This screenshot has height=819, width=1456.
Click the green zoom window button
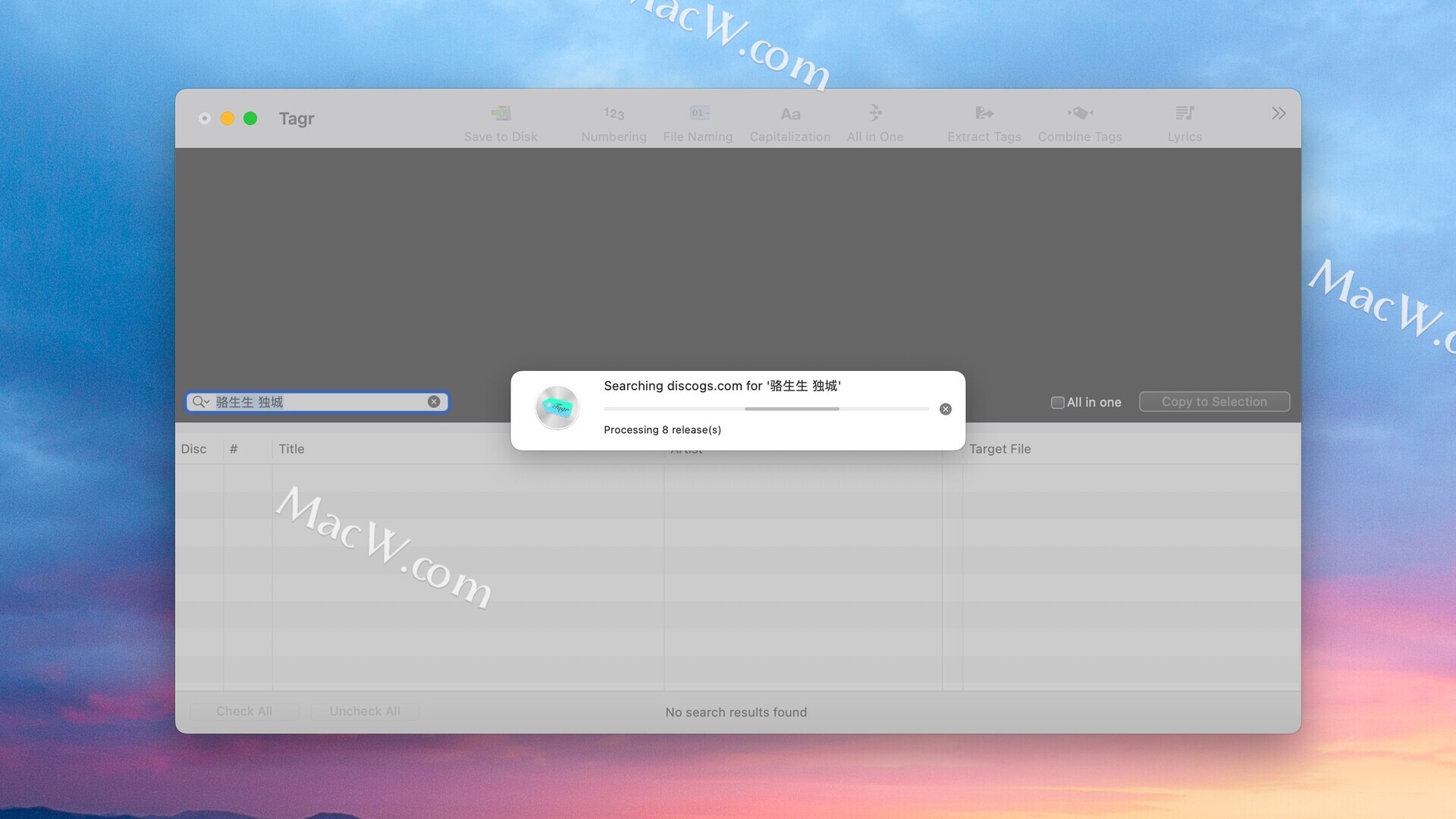tap(250, 118)
